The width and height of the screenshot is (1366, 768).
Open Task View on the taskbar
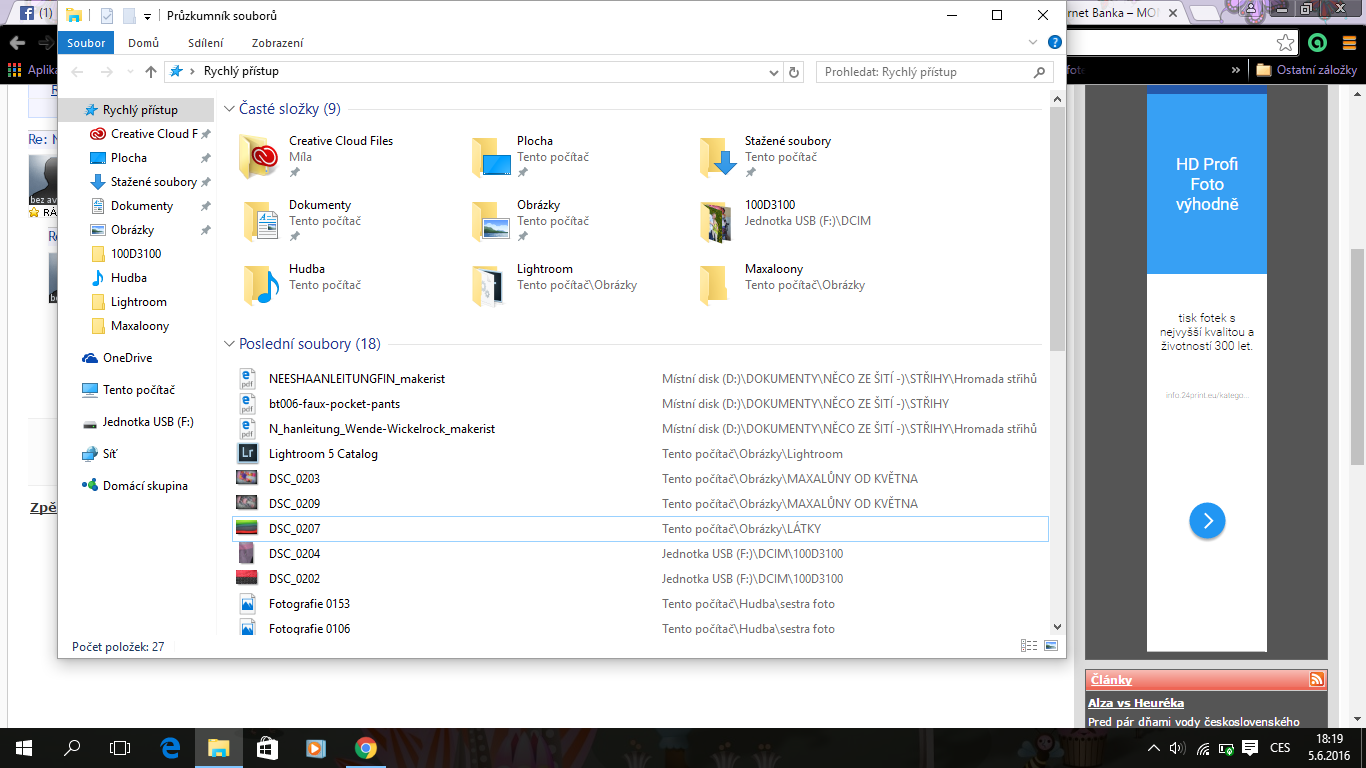coord(120,747)
